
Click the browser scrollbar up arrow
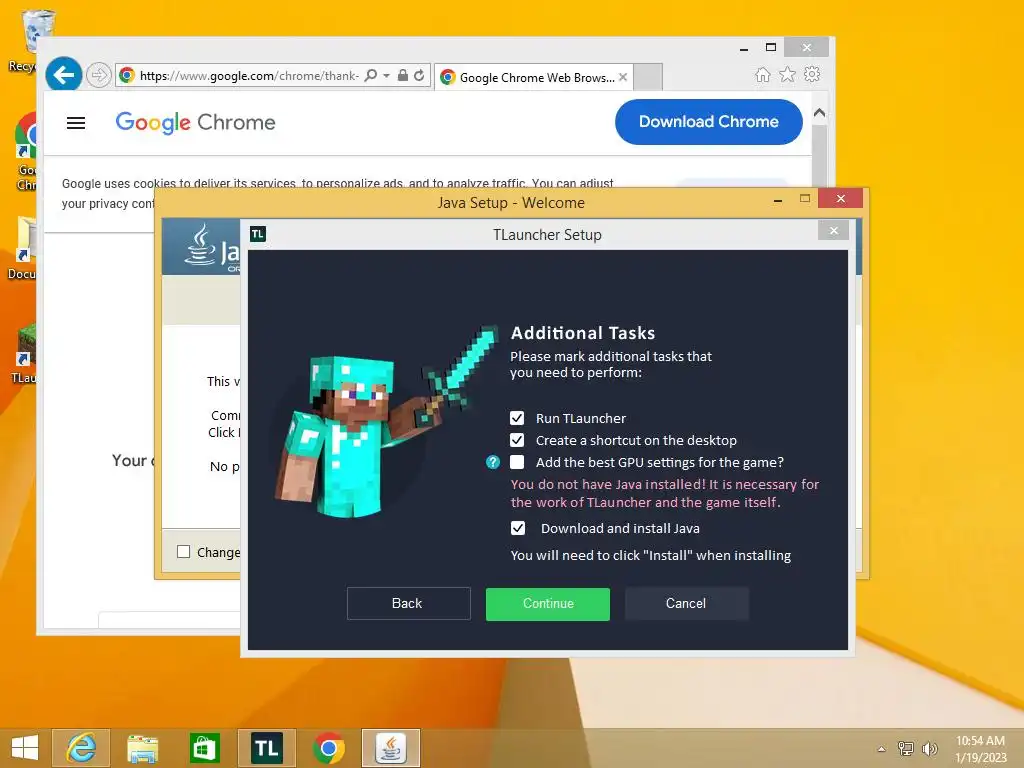(820, 113)
